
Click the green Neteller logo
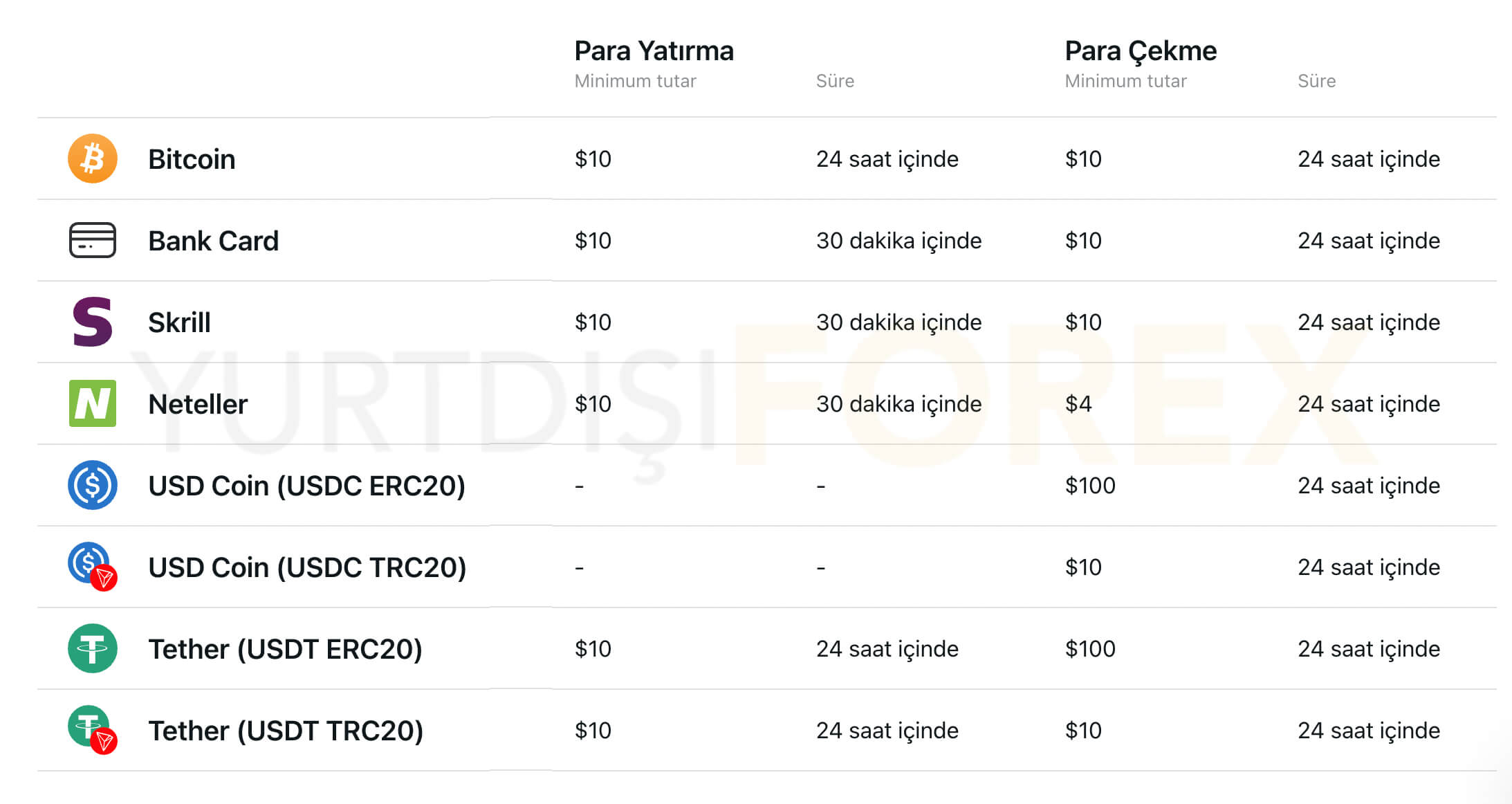point(93,403)
